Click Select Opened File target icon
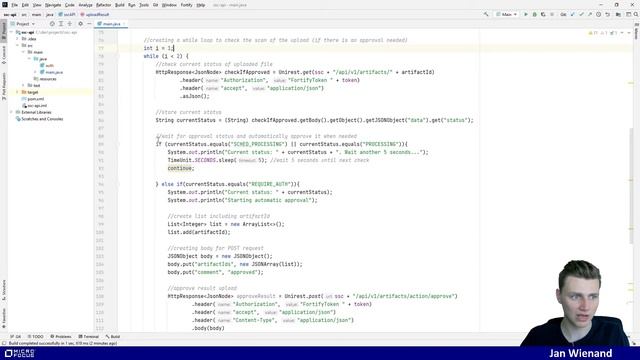Viewport: 640px width, 360px height. click(52, 24)
